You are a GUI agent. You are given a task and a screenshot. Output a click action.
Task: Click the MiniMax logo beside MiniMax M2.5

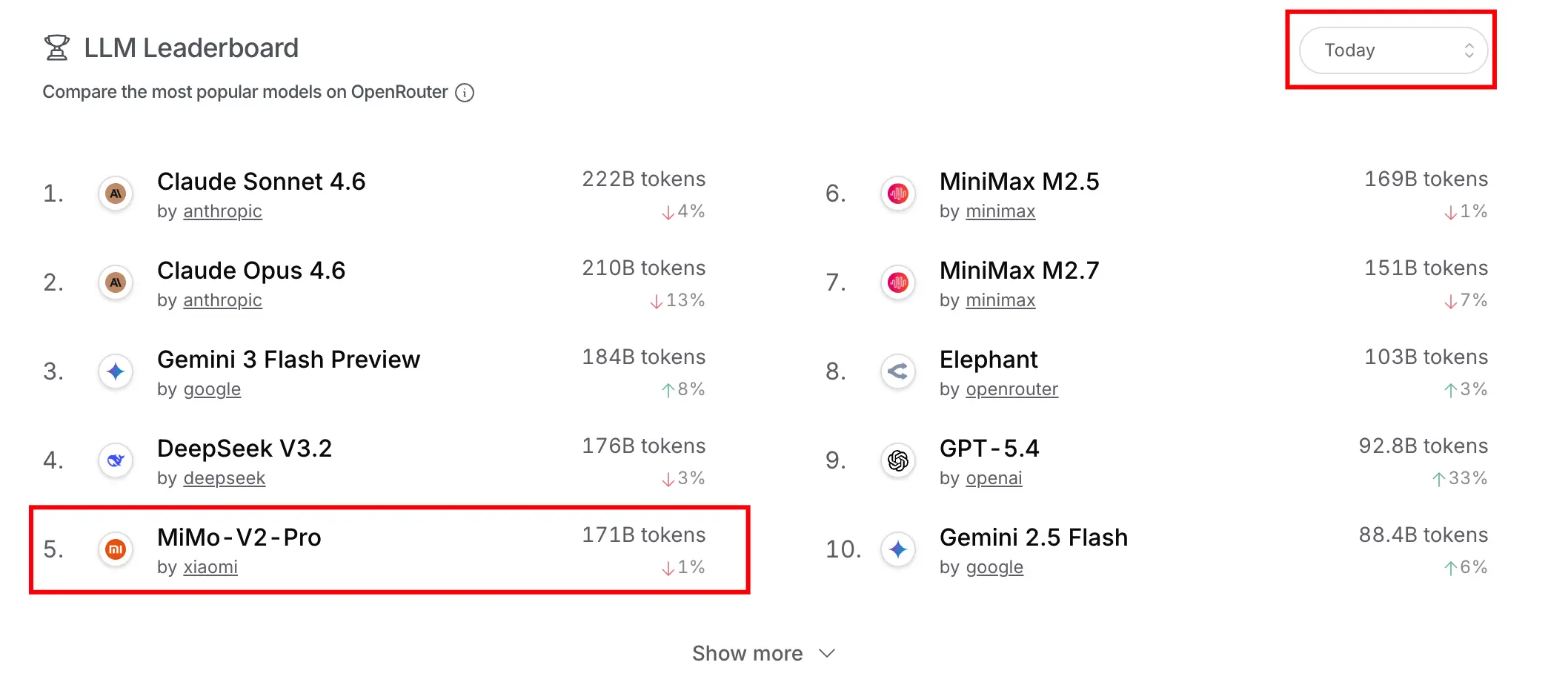[898, 194]
